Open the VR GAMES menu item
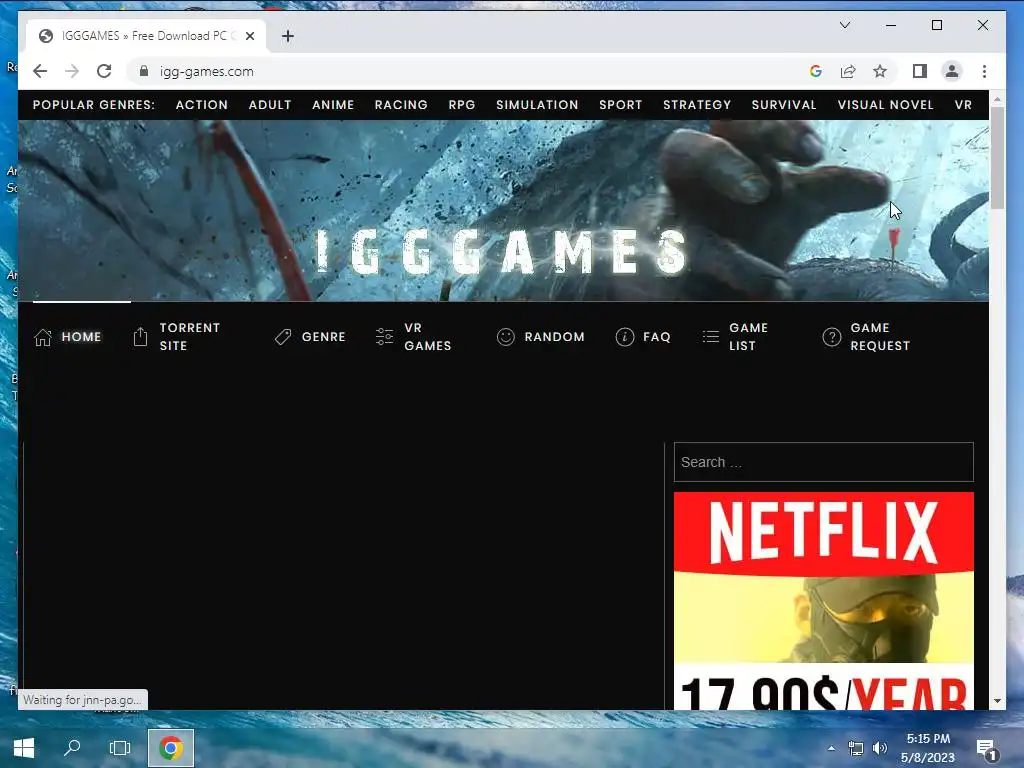Image resolution: width=1024 pixels, height=768 pixels. 428,337
